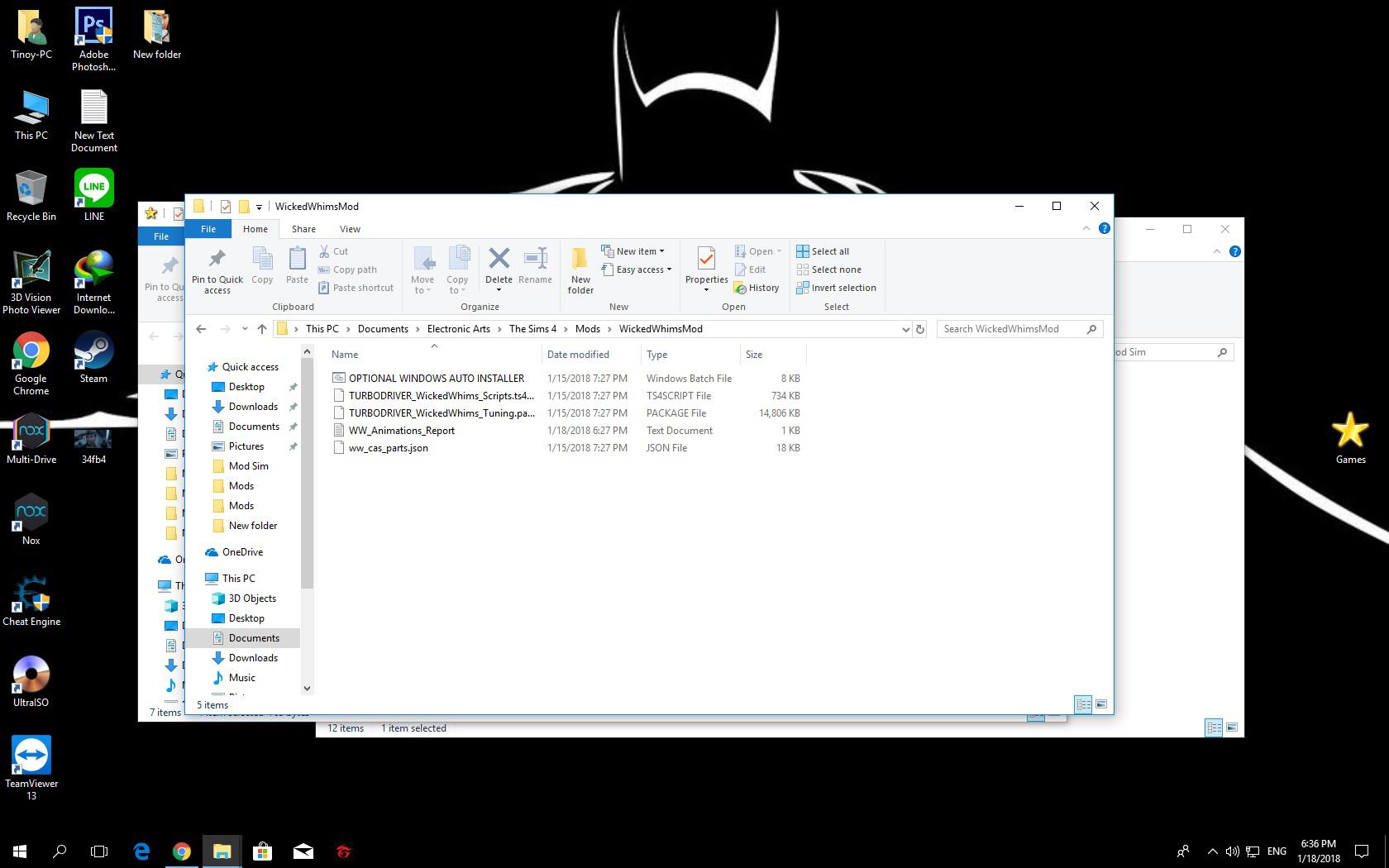
Task: Click navigation pane scroll down arrow
Action: [307, 688]
